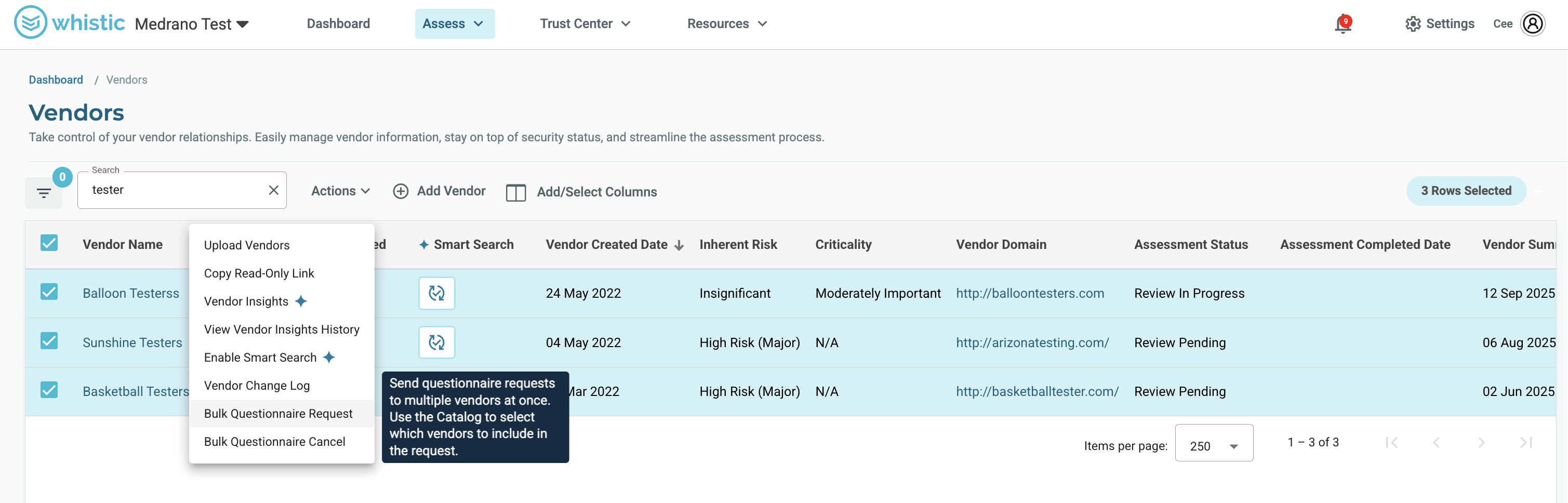The width and height of the screenshot is (1568, 503).
Task: Uncheck the Sunshine Testers row checkbox
Action: (x=49, y=340)
